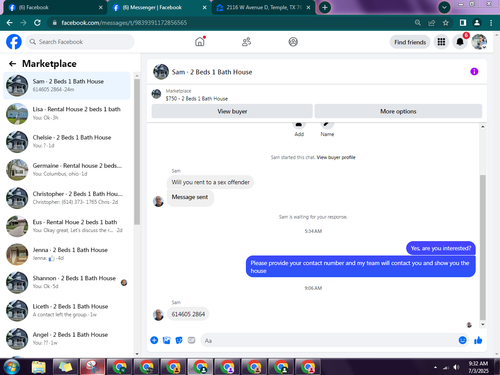Show hidden system tray icons
Viewport: 500px width, 375px height.
[x=435, y=367]
